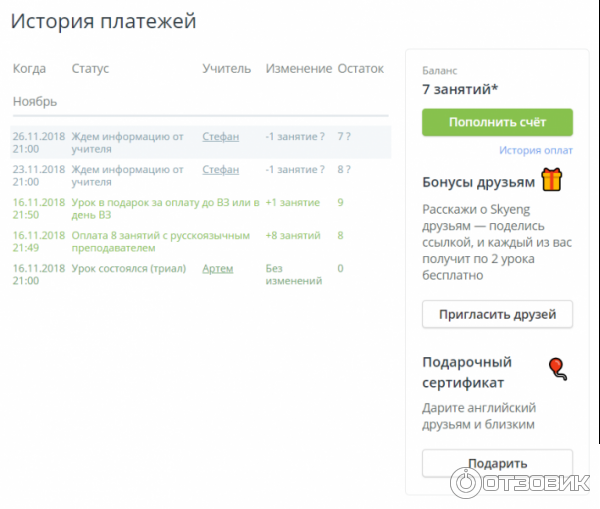
Task: Click the Учитель column header
Action: [x=226, y=69]
